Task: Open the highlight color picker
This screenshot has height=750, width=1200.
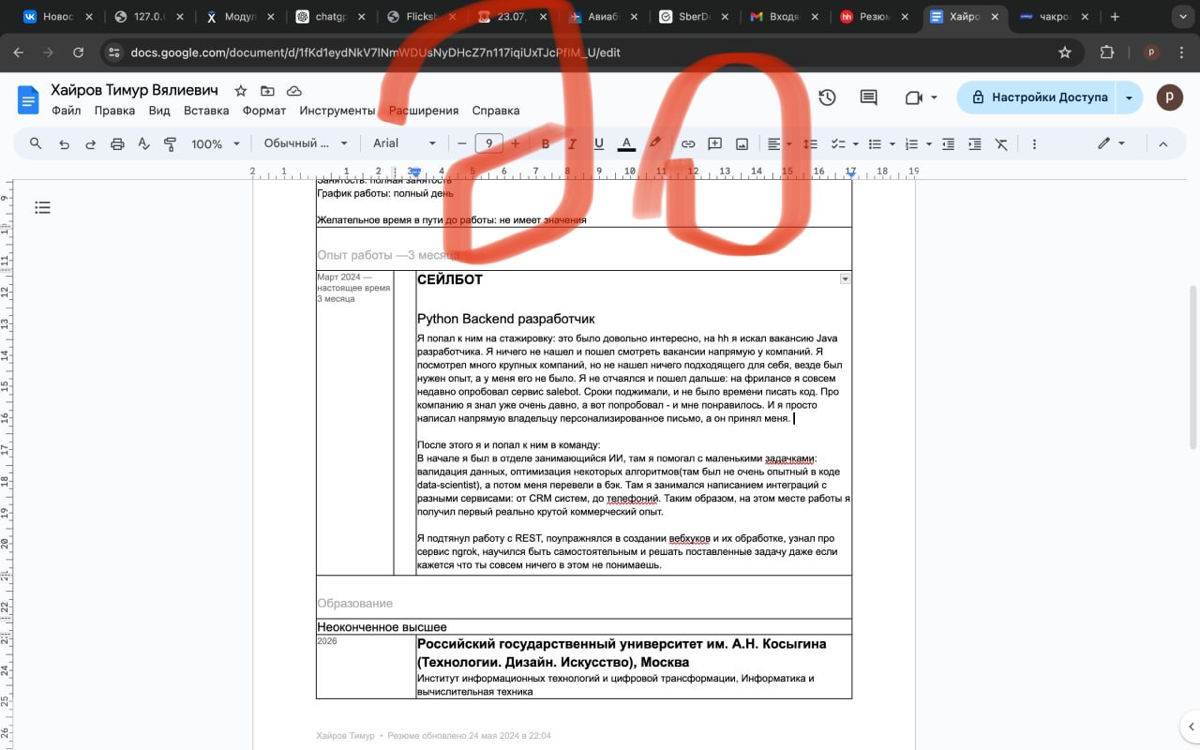Action: click(x=655, y=144)
